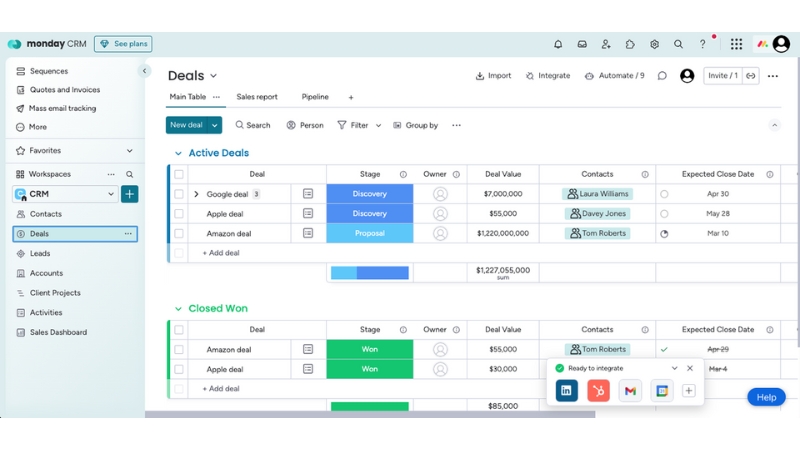The height and width of the screenshot is (450, 800).
Task: Tick the Google deal row checkbox
Action: (179, 194)
